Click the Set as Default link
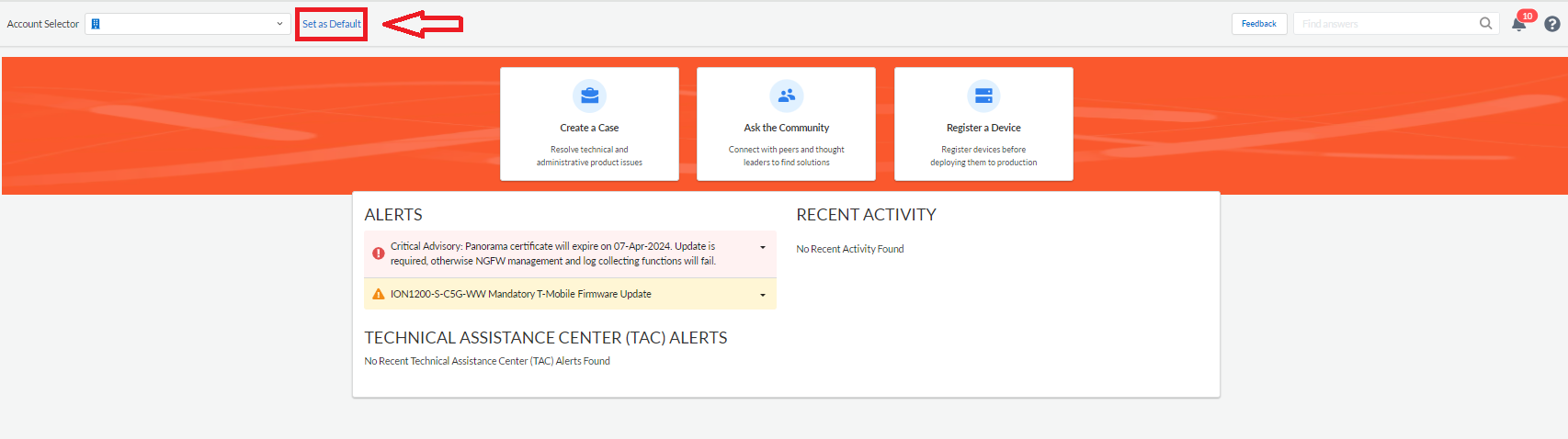 tap(332, 24)
